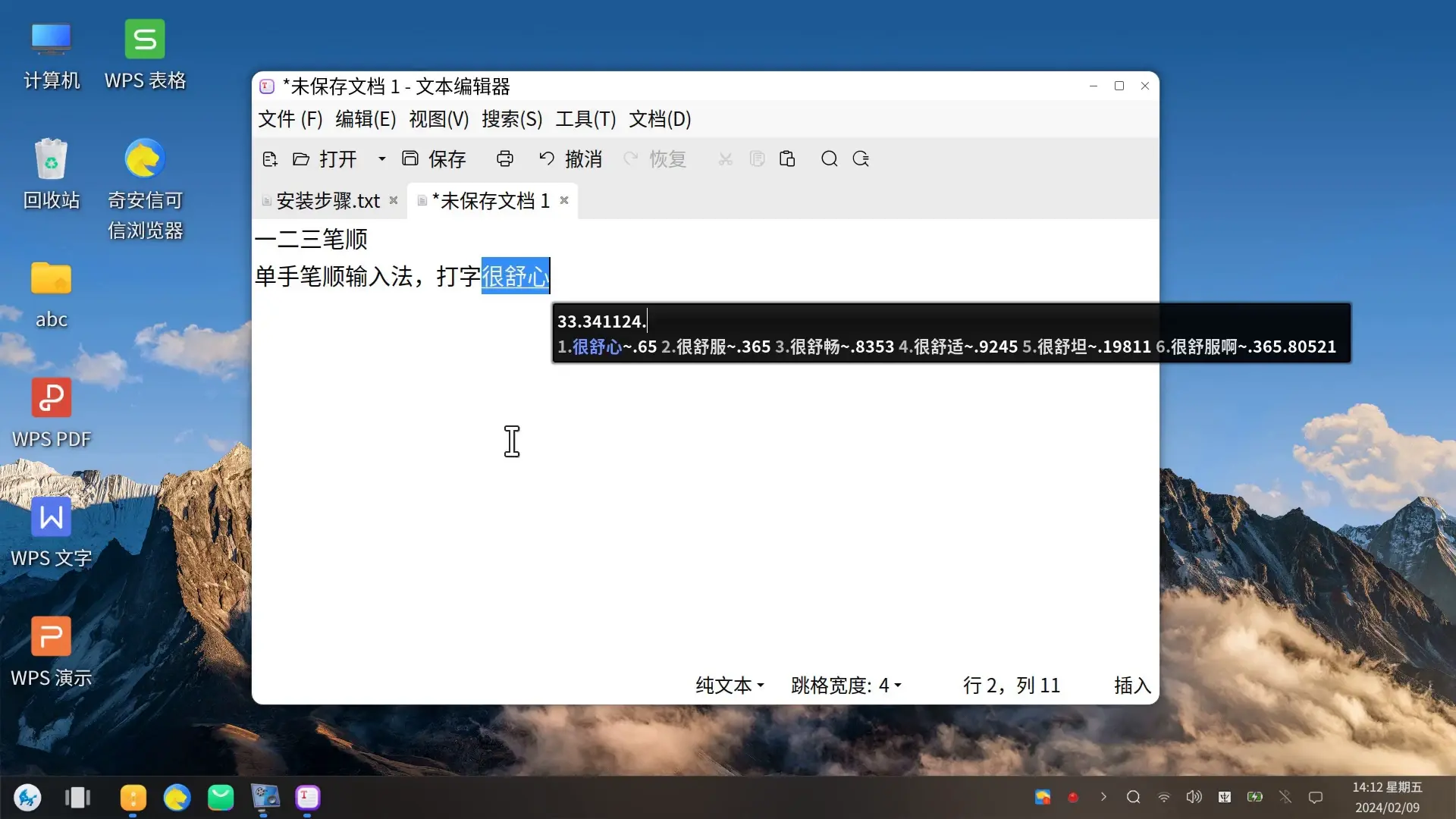This screenshot has width=1456, height=819.
Task: Expand the open recent files dropdown arrow
Action: click(x=382, y=159)
